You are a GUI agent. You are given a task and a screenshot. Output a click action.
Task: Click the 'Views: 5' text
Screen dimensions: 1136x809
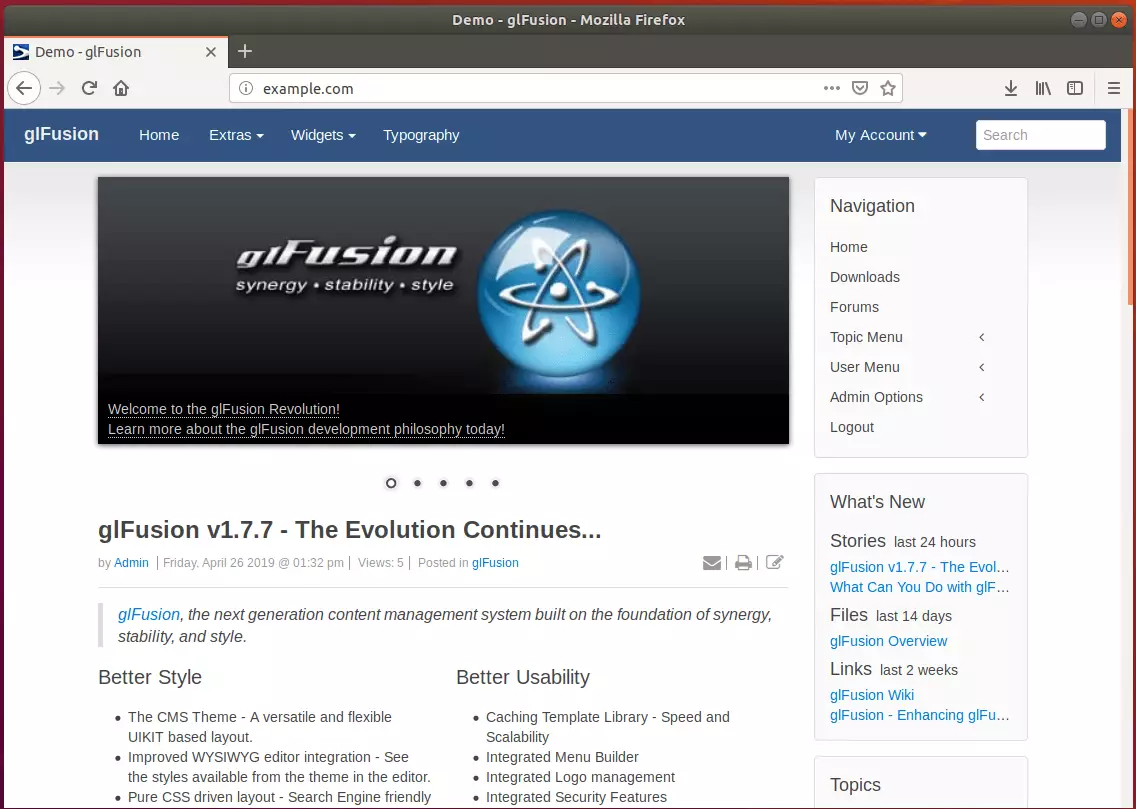[380, 563]
